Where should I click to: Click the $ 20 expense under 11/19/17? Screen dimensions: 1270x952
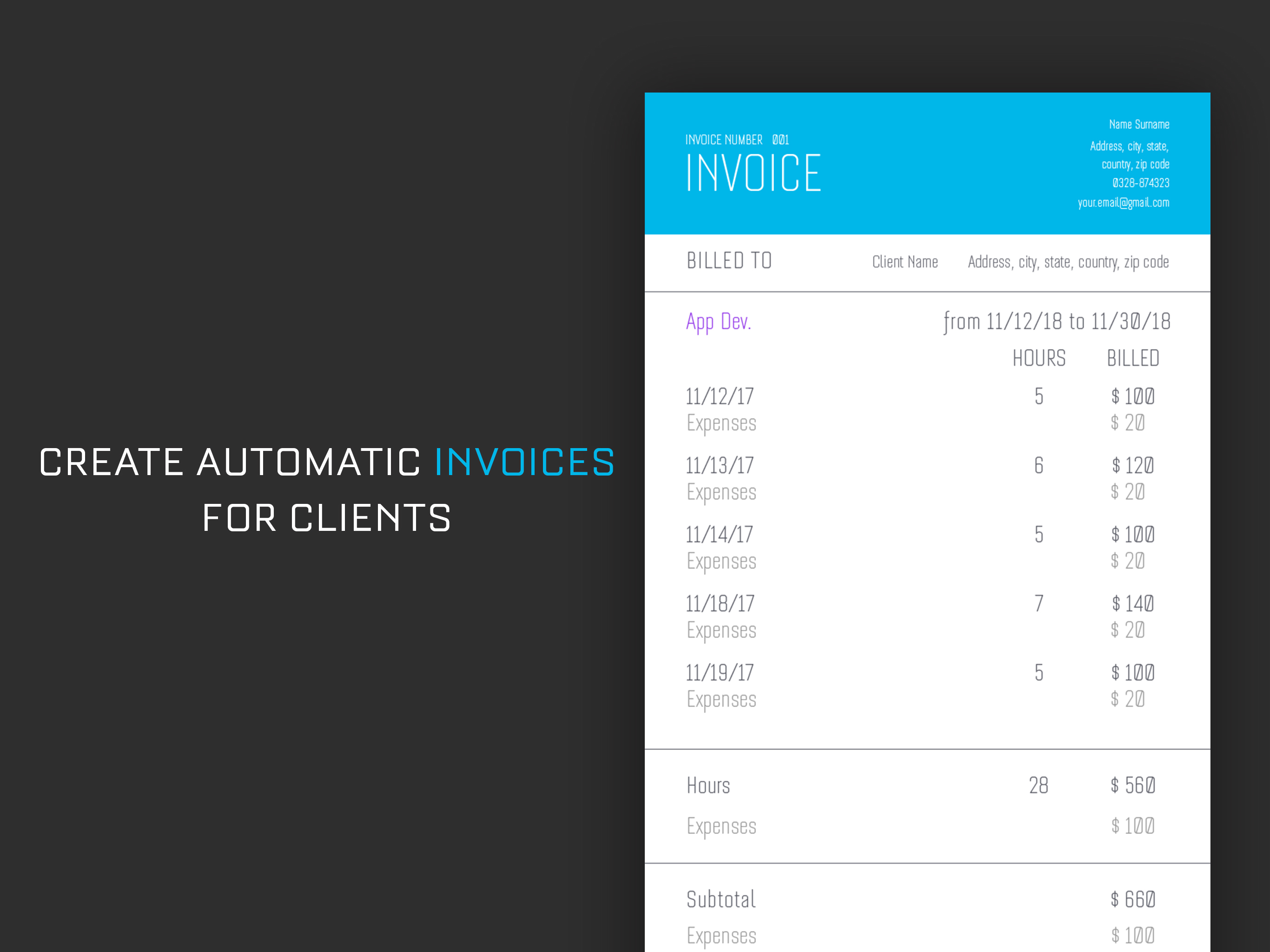coord(1127,699)
